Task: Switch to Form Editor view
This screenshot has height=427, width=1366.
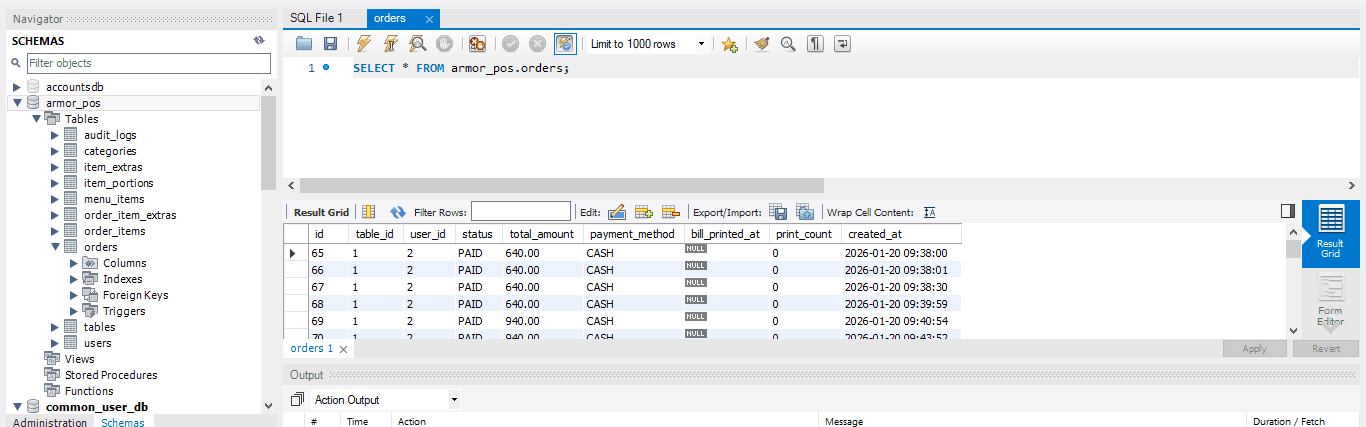Action: [x=1330, y=301]
